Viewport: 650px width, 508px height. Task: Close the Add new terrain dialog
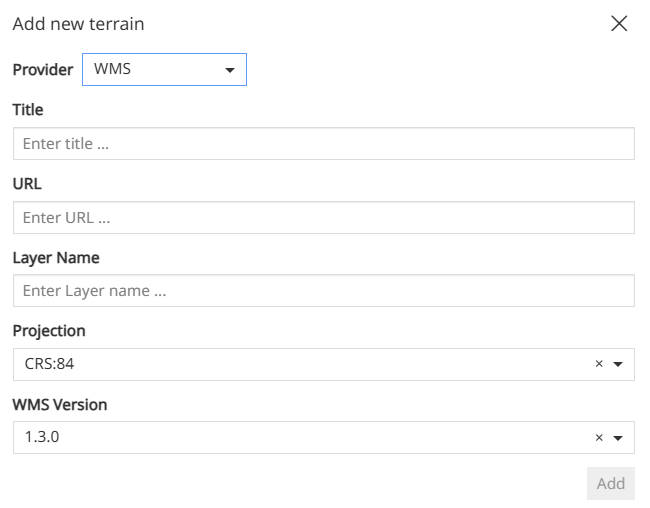tap(619, 24)
